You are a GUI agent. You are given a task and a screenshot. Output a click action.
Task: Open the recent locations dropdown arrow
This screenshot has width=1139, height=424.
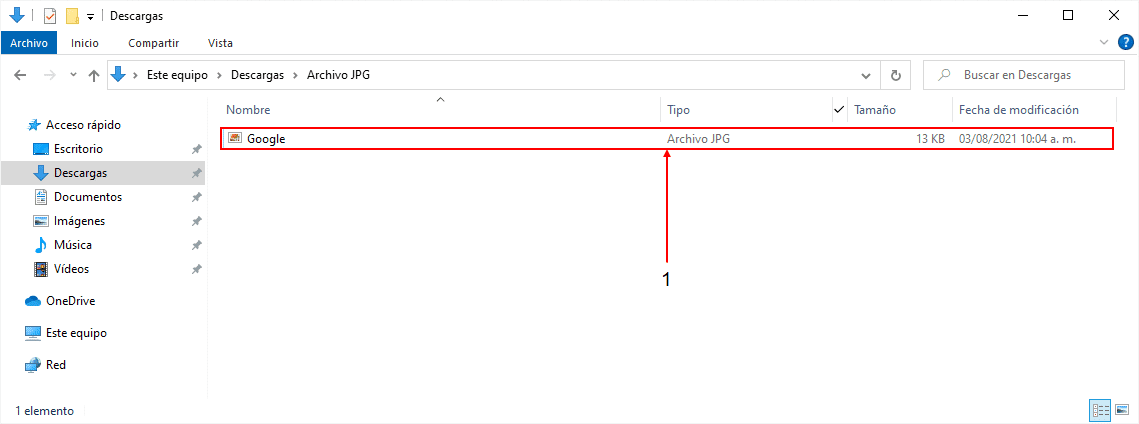coord(73,75)
